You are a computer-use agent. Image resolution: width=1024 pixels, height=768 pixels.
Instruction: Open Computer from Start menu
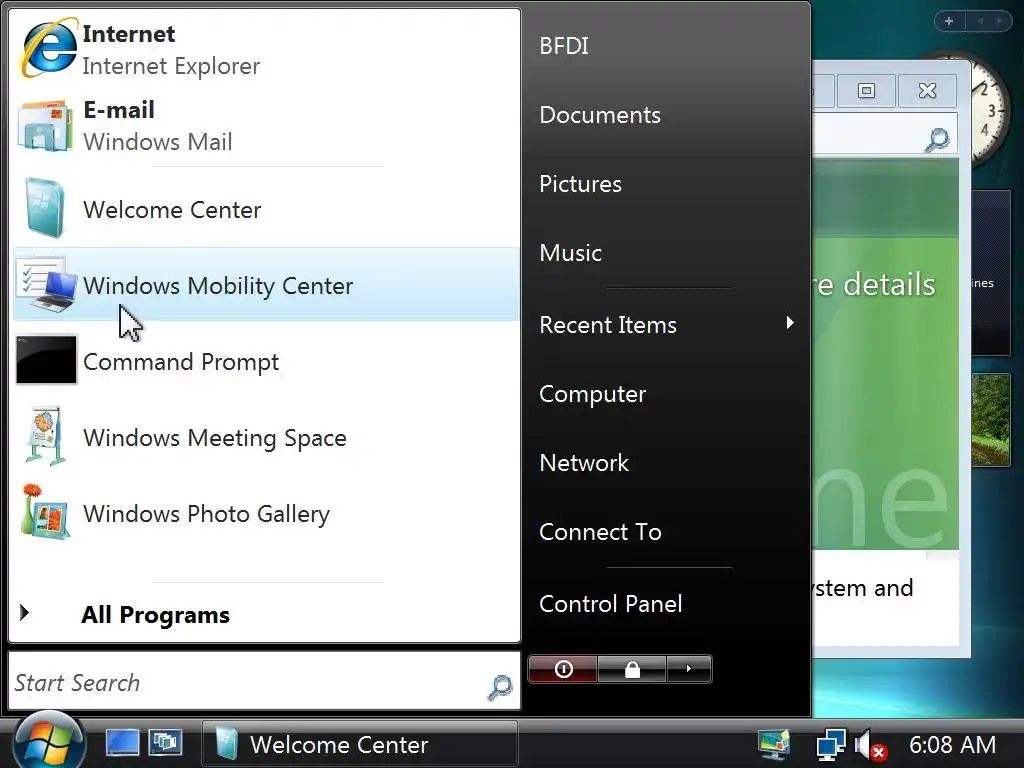[x=592, y=394]
